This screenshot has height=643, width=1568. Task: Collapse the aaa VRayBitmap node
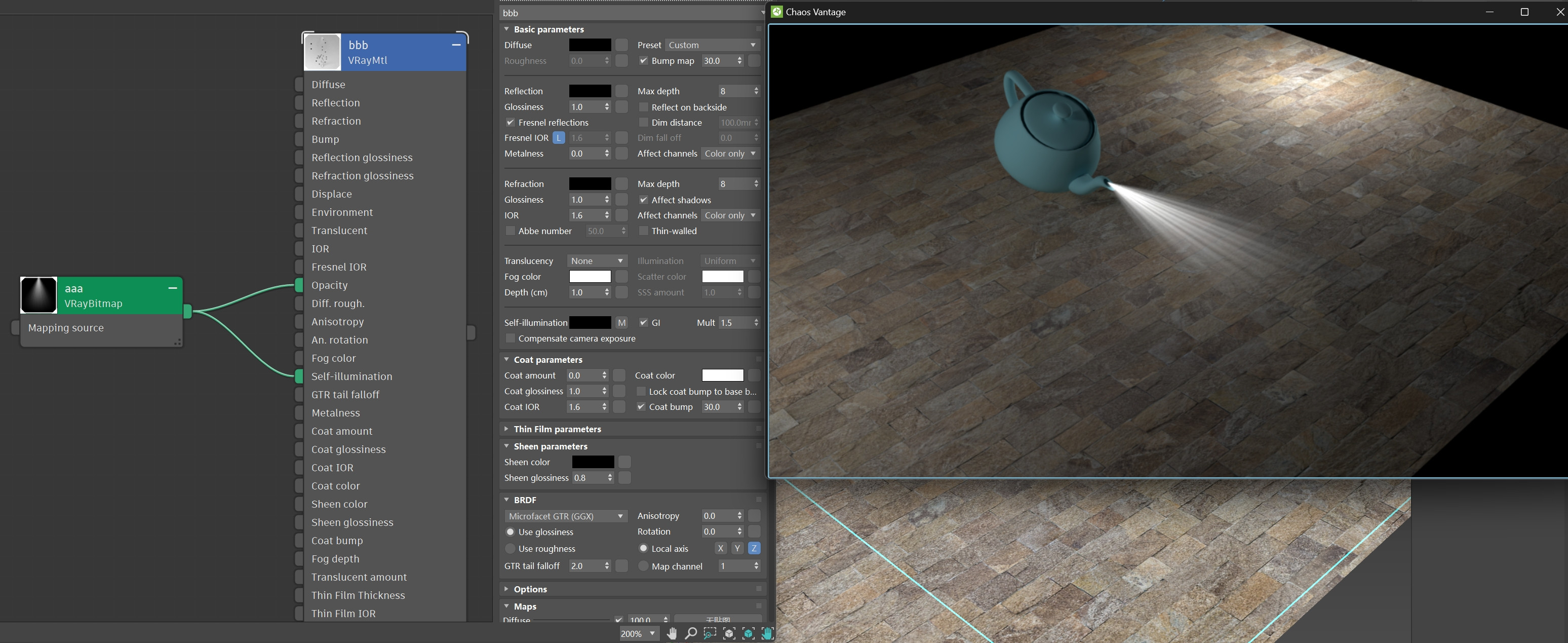pyautogui.click(x=172, y=288)
